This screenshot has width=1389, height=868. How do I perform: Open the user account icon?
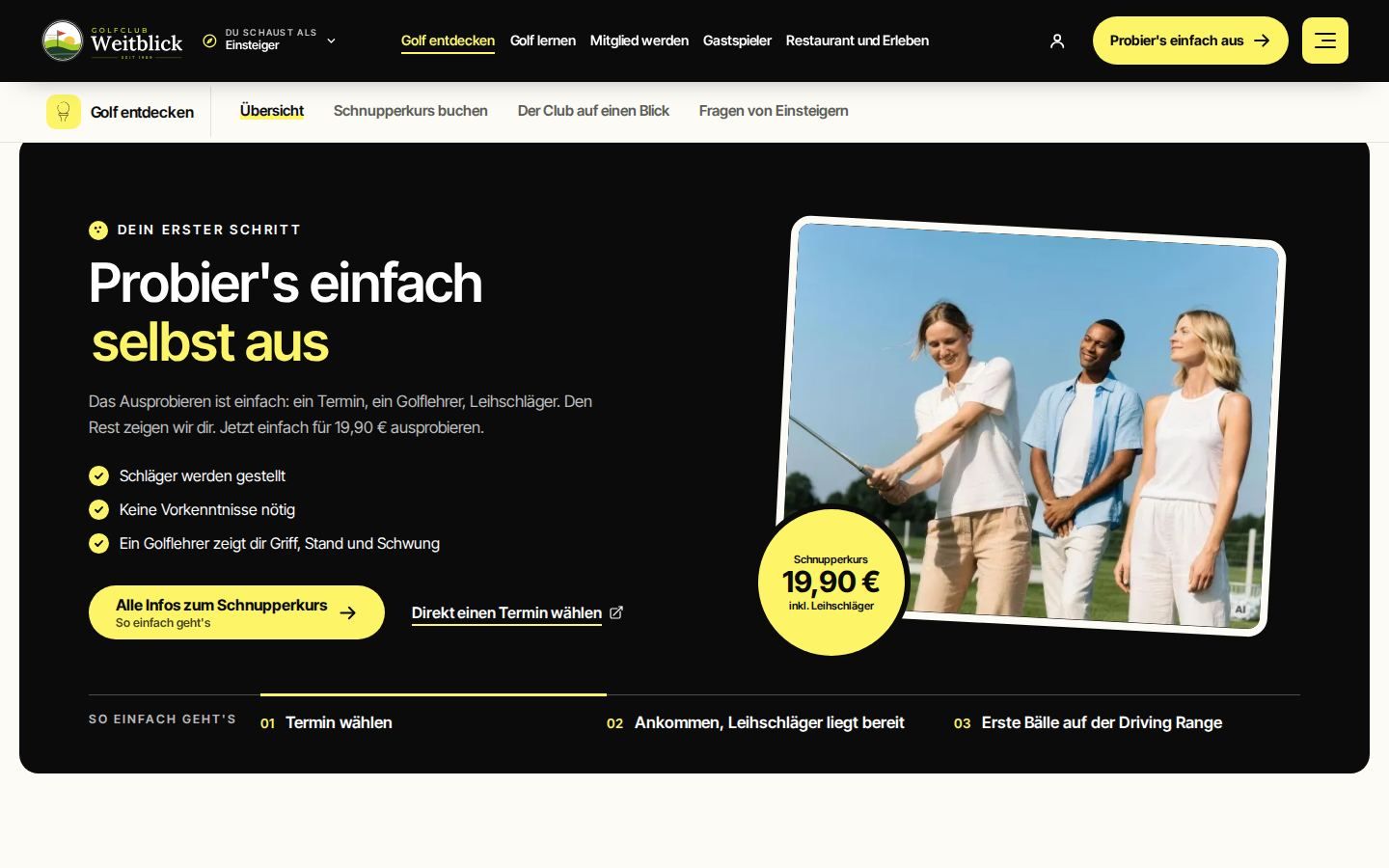1057,41
